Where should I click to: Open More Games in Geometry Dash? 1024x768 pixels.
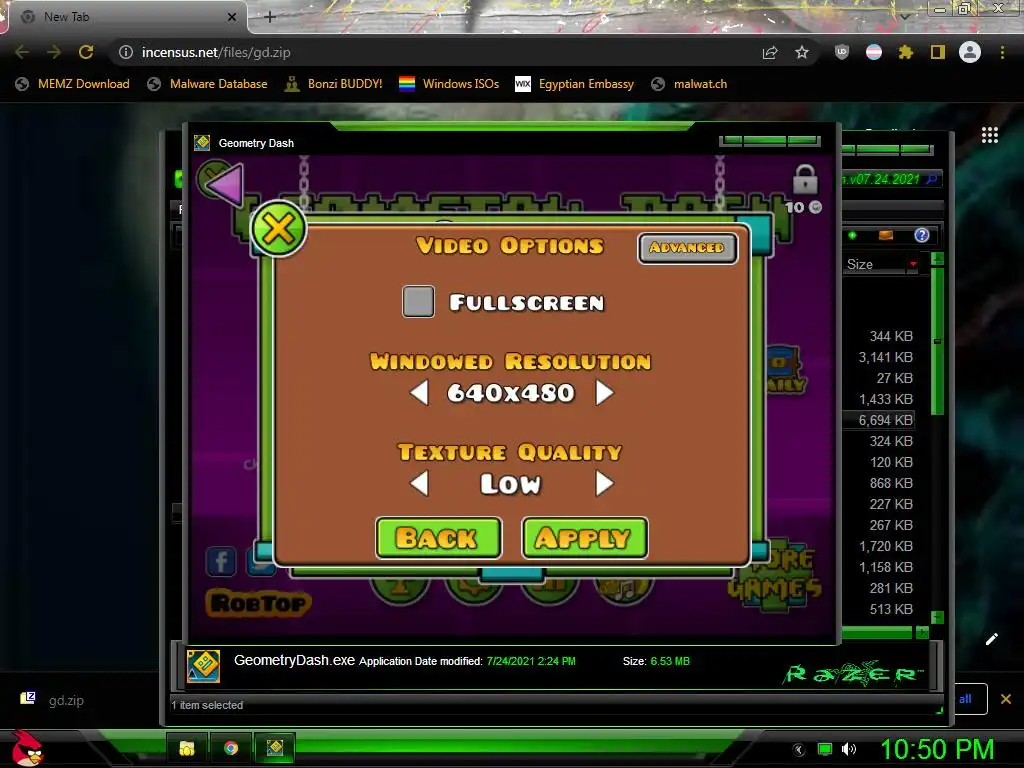pyautogui.click(x=776, y=577)
